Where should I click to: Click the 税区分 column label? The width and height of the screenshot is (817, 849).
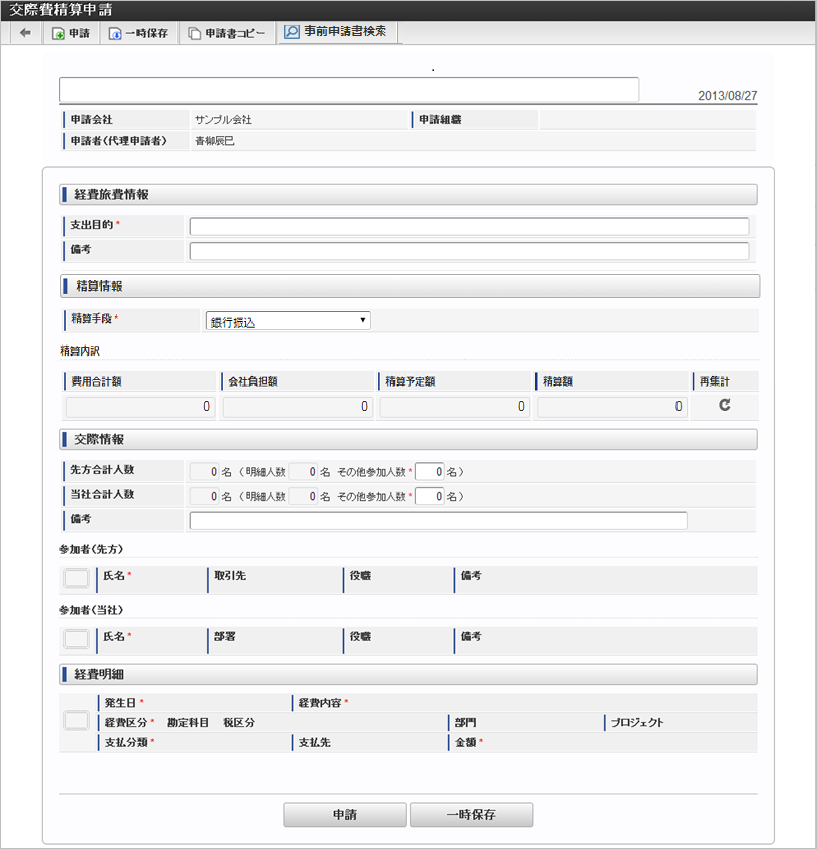[239, 722]
